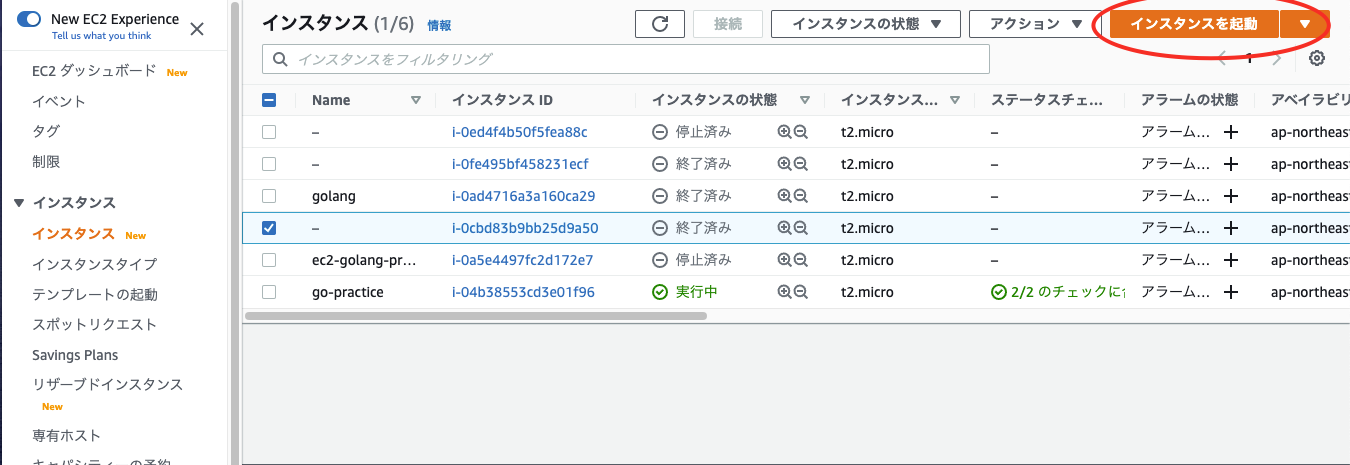Screen dimensions: 1350x465
Task: Zoom in icon for instance i-0cbd83b9bb25d9a50
Action: pyautogui.click(x=785, y=228)
